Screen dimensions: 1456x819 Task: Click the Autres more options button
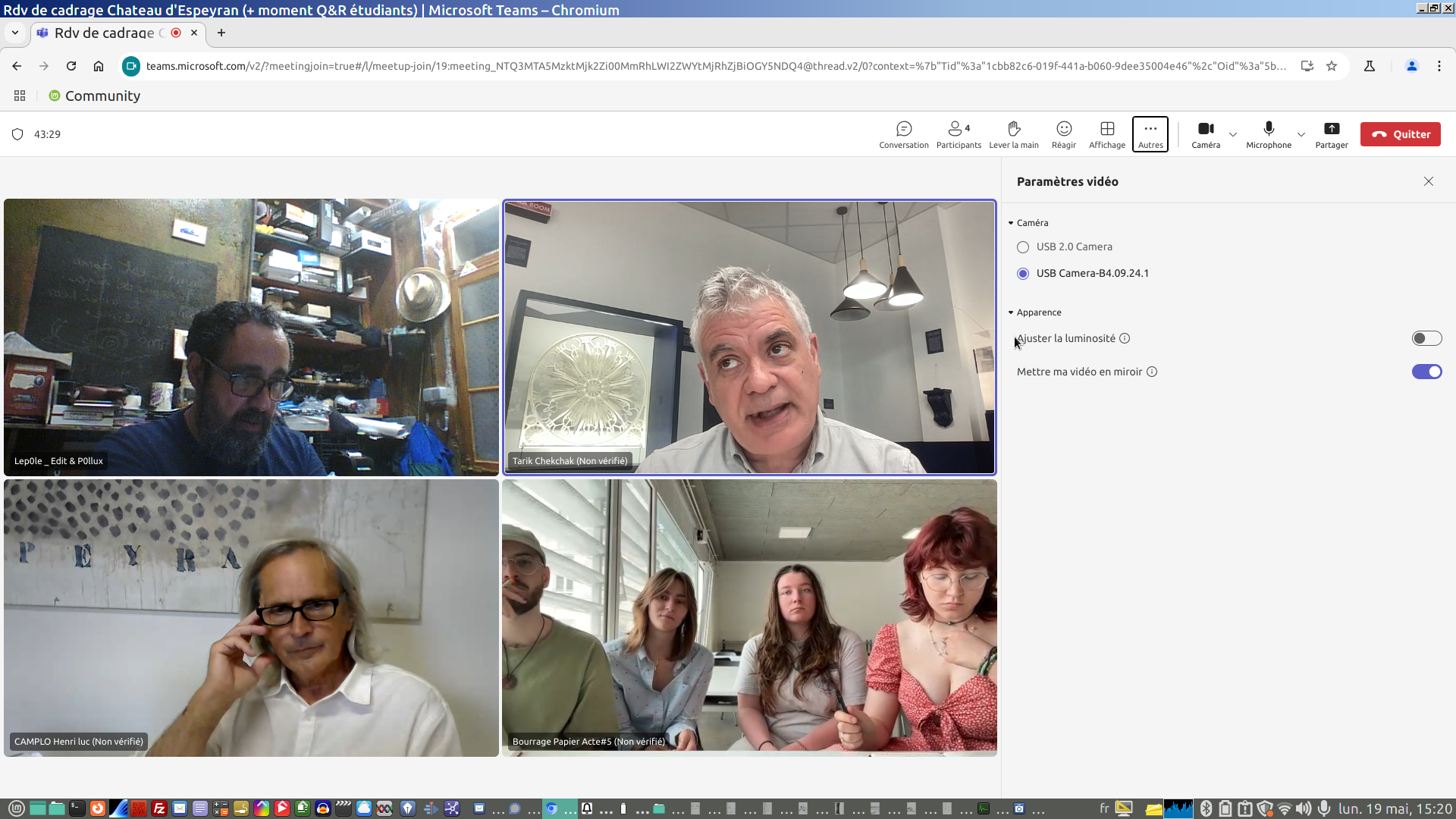(1150, 134)
